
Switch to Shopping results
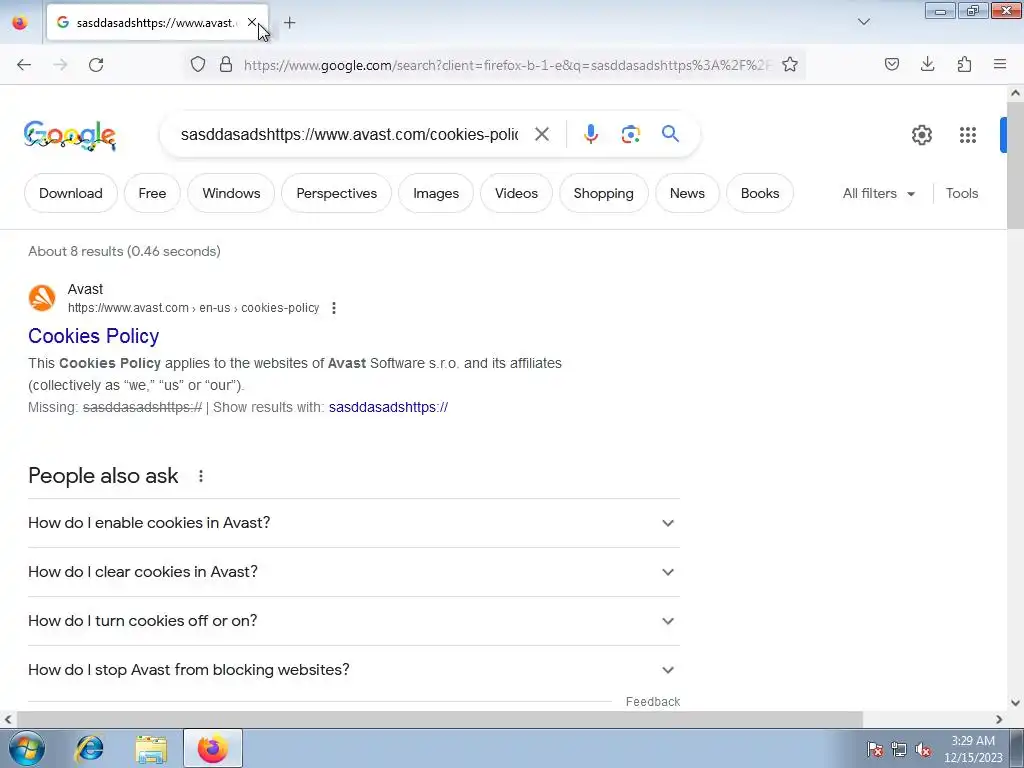[x=603, y=193]
